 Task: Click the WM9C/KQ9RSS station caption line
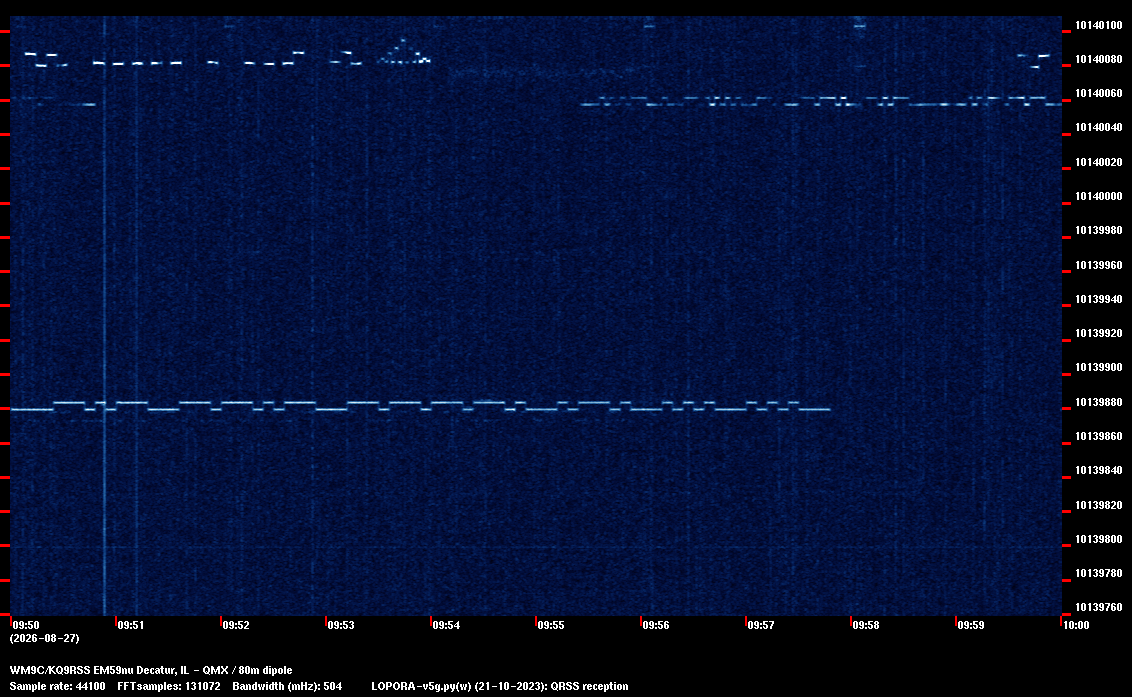[x=151, y=670]
